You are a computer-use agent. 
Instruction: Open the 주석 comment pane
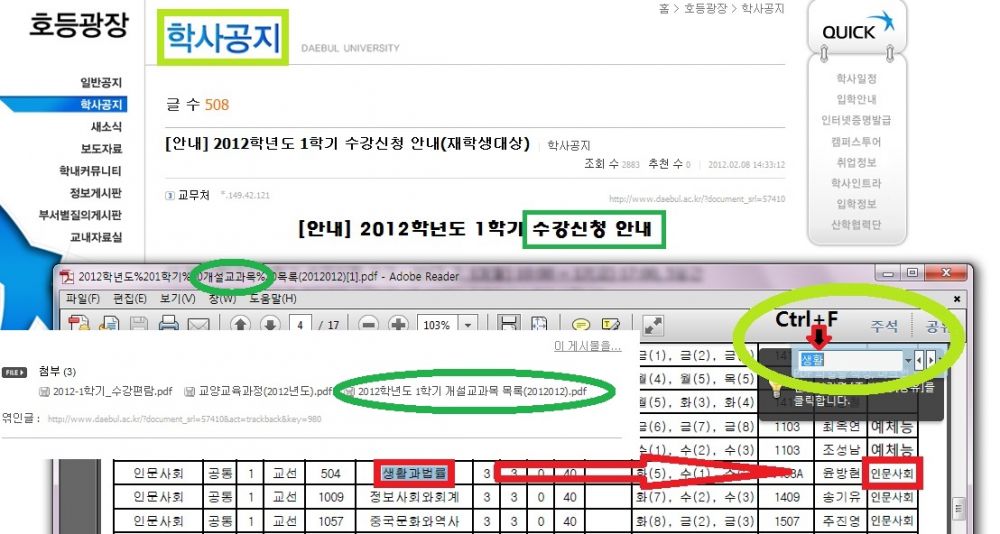(884, 326)
